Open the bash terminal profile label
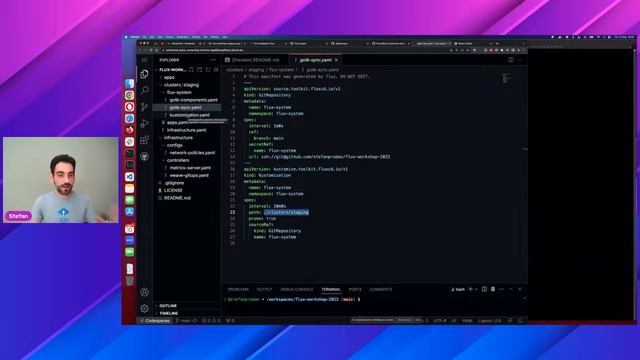Viewport: 640px width, 360px height. coord(458,289)
